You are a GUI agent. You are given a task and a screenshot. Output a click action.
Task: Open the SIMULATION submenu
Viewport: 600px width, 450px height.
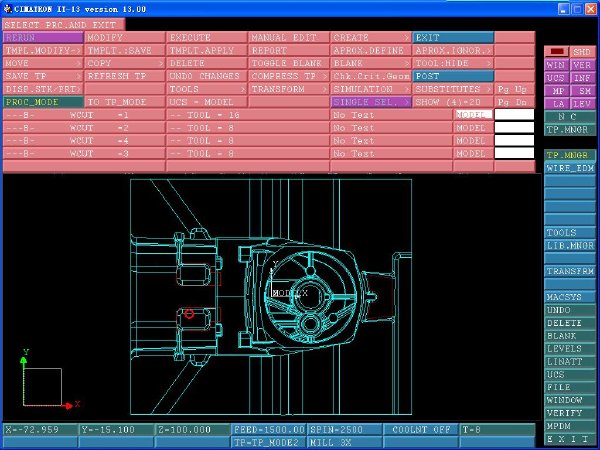coord(370,89)
